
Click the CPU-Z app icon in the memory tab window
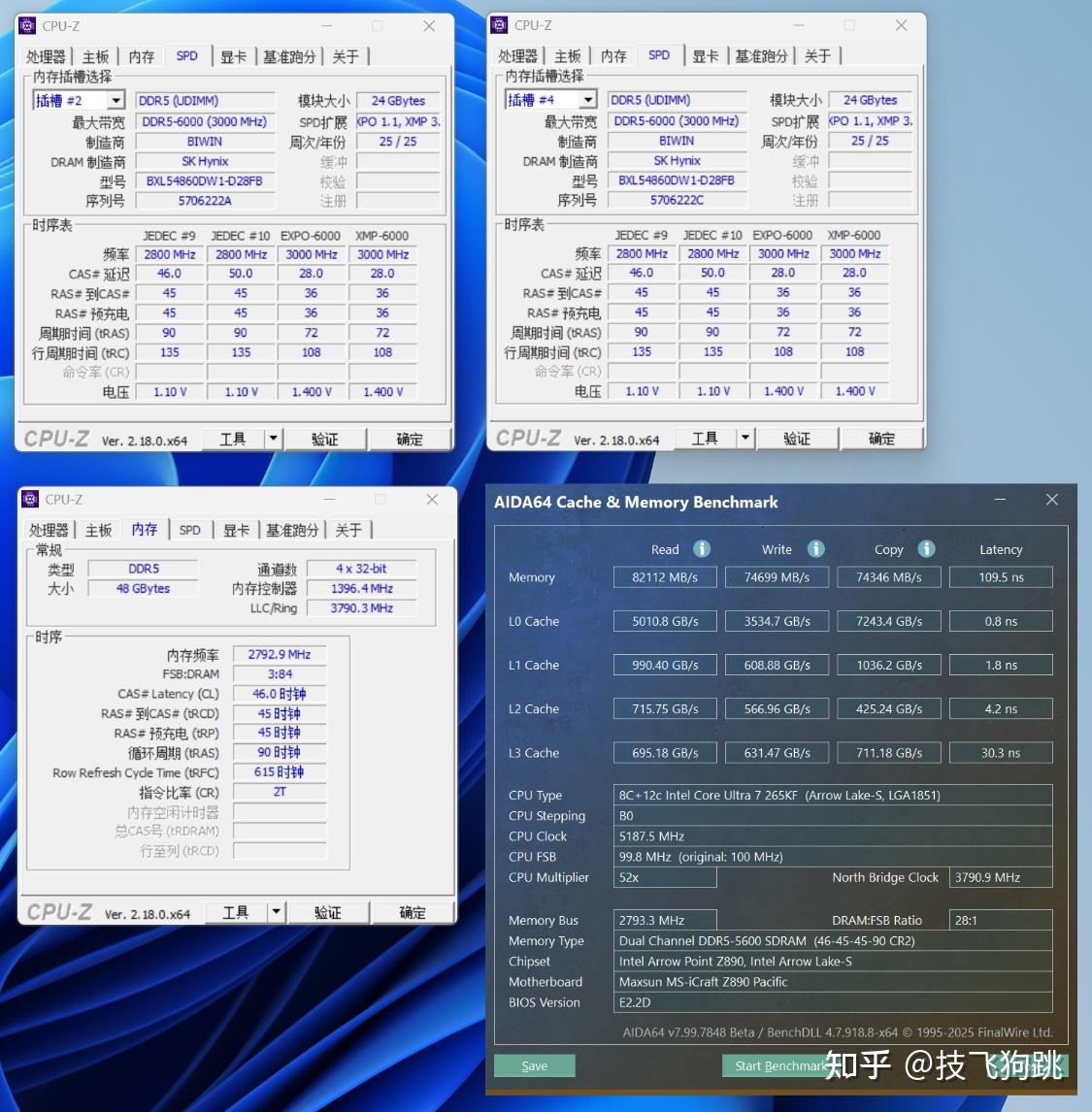coord(30,500)
